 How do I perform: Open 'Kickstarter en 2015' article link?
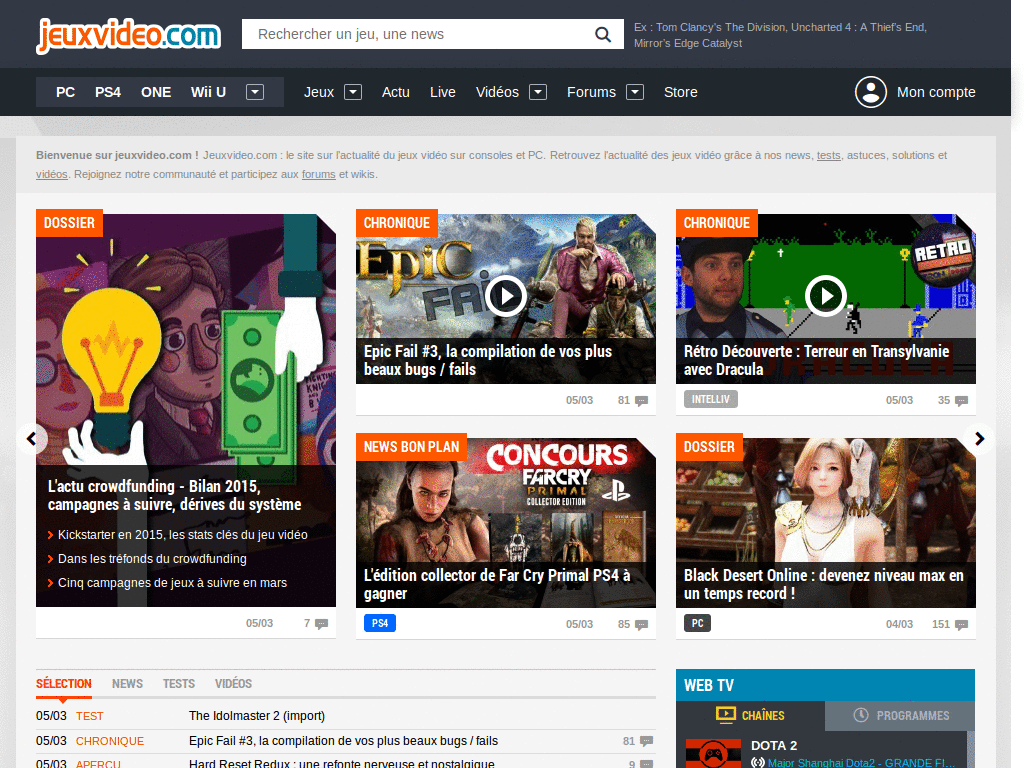click(182, 535)
